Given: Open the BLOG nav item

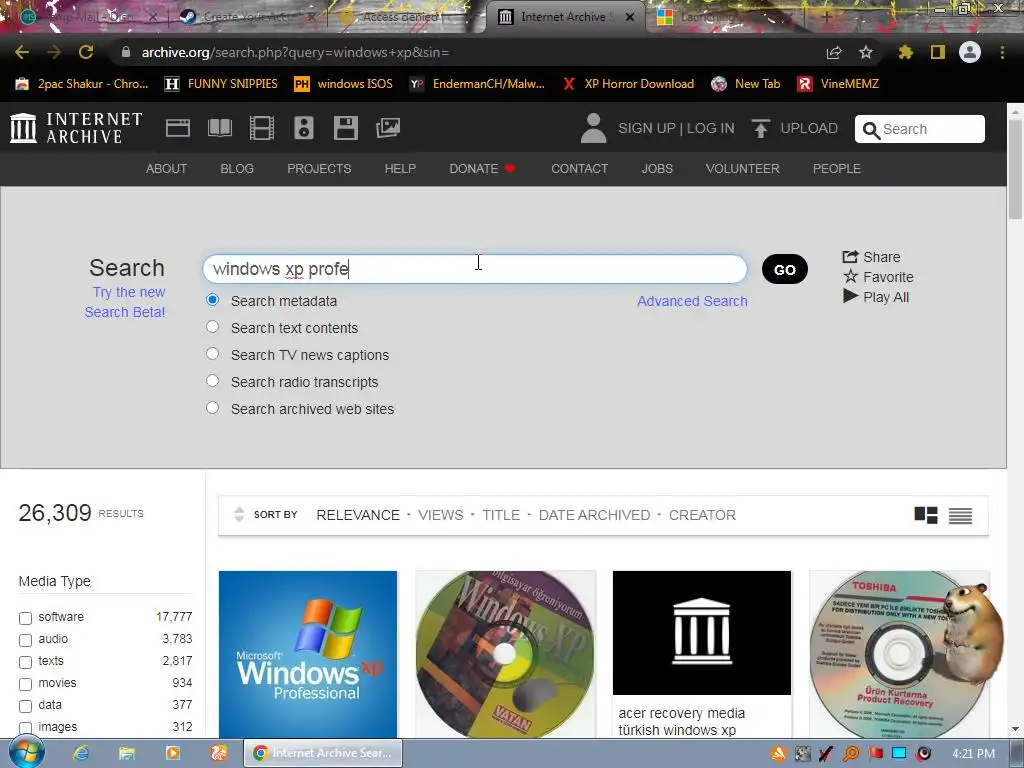Looking at the screenshot, I should pos(237,168).
